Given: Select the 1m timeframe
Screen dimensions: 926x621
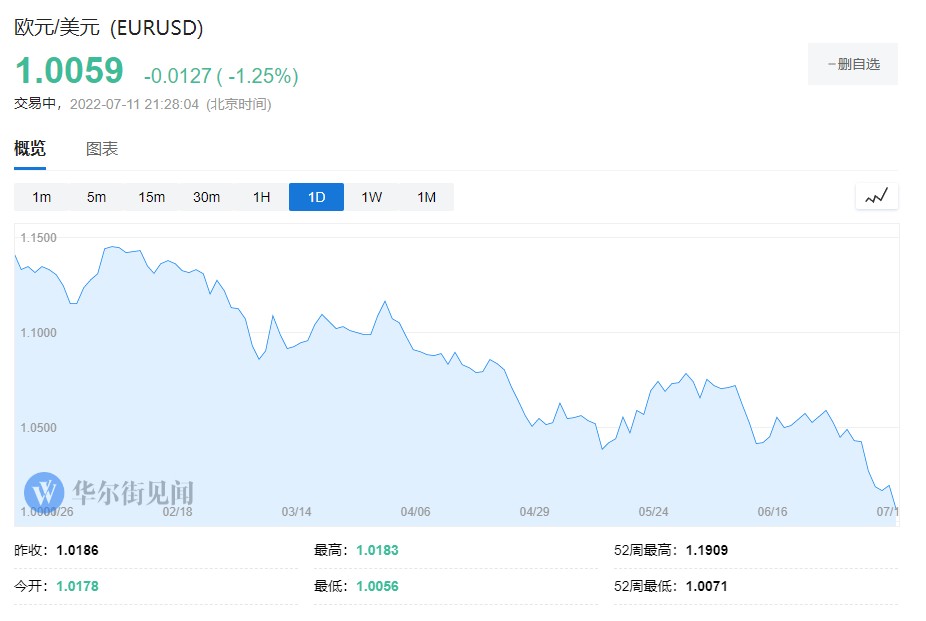Looking at the screenshot, I should pos(41,197).
